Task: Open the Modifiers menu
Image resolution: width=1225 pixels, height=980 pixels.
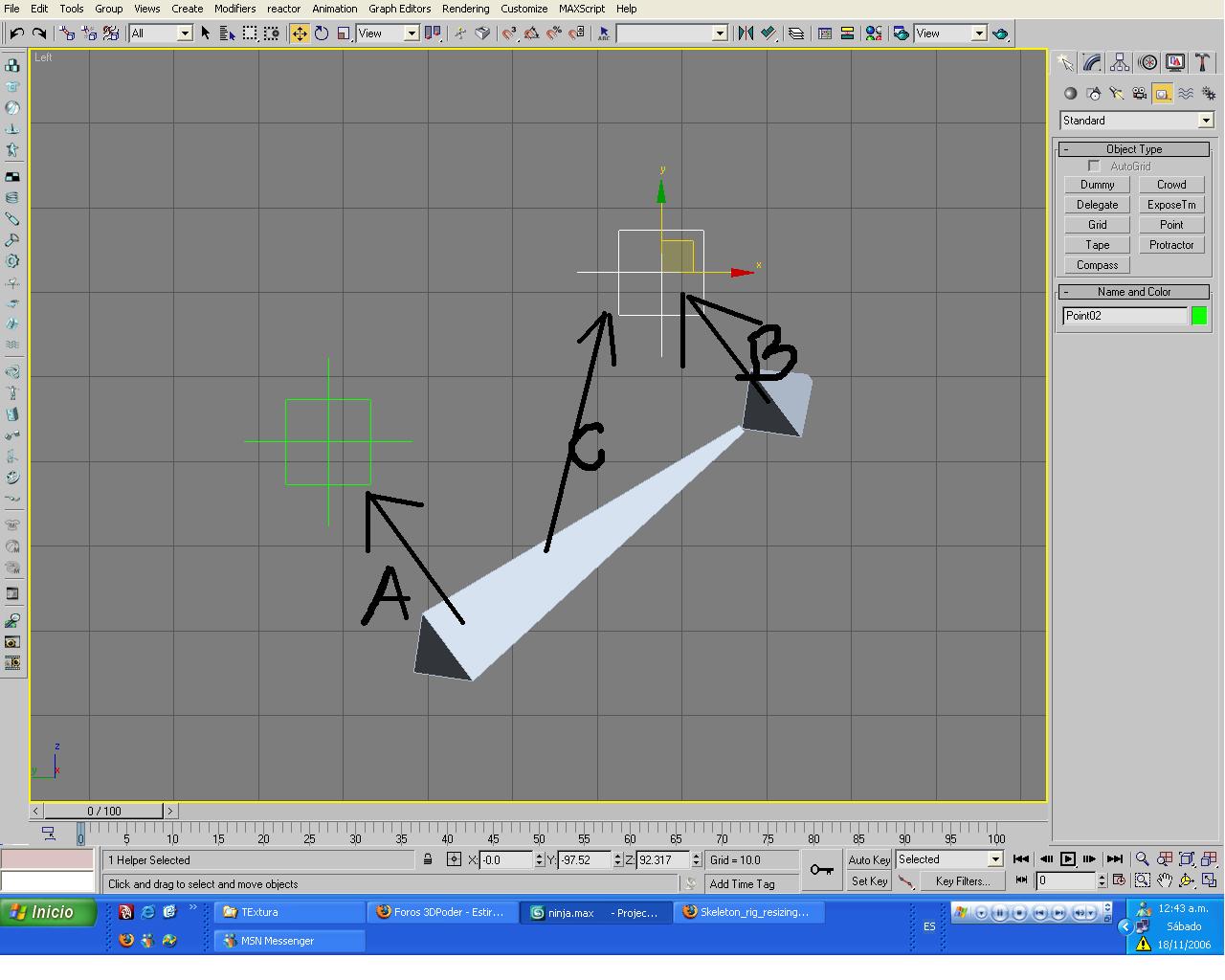Action: (x=234, y=9)
